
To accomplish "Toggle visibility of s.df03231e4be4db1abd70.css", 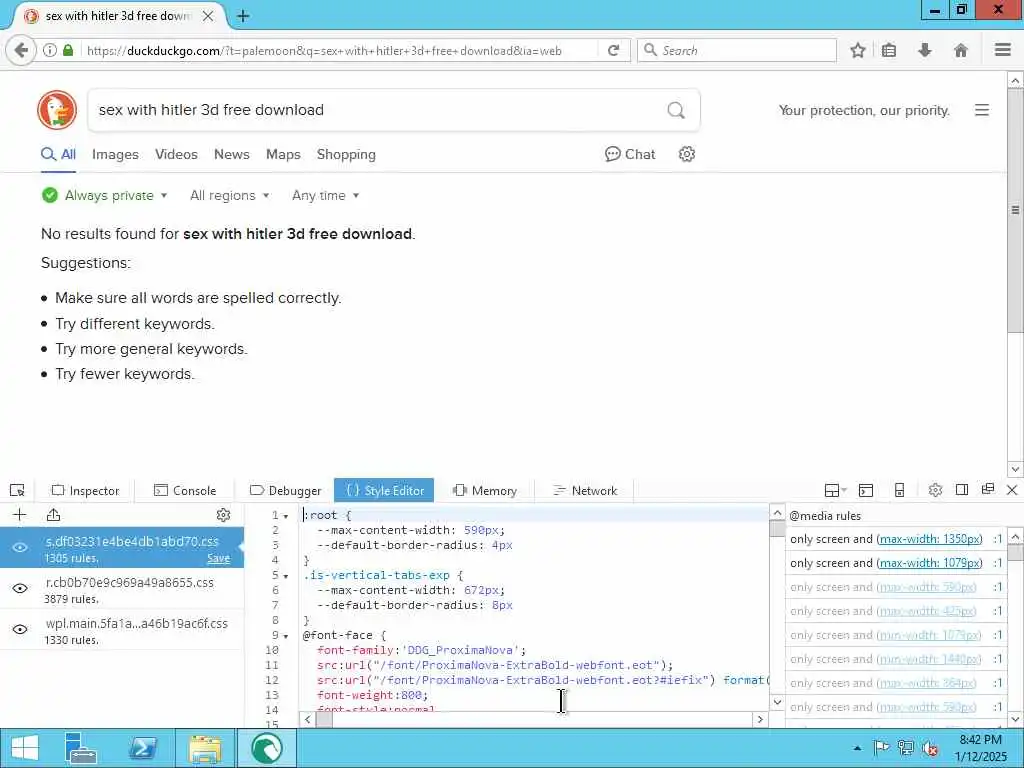I will pyautogui.click(x=20, y=547).
